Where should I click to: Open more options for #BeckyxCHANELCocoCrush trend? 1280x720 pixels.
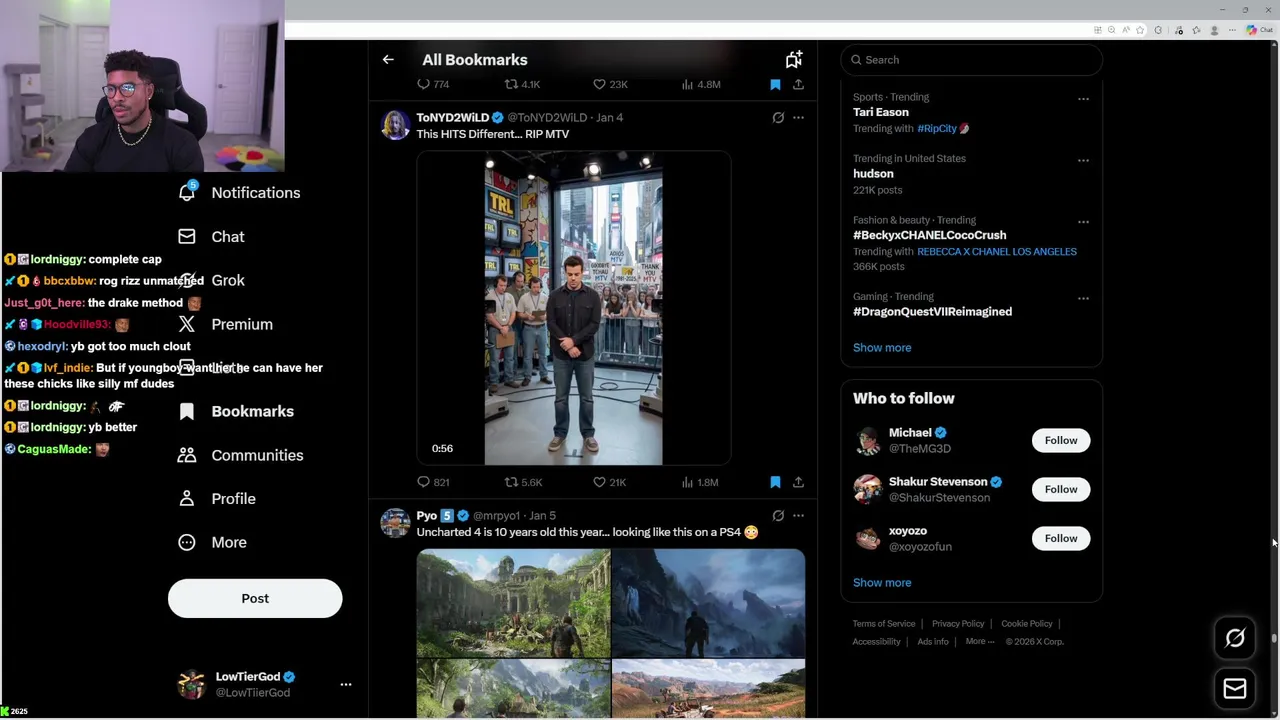coord(1083,222)
